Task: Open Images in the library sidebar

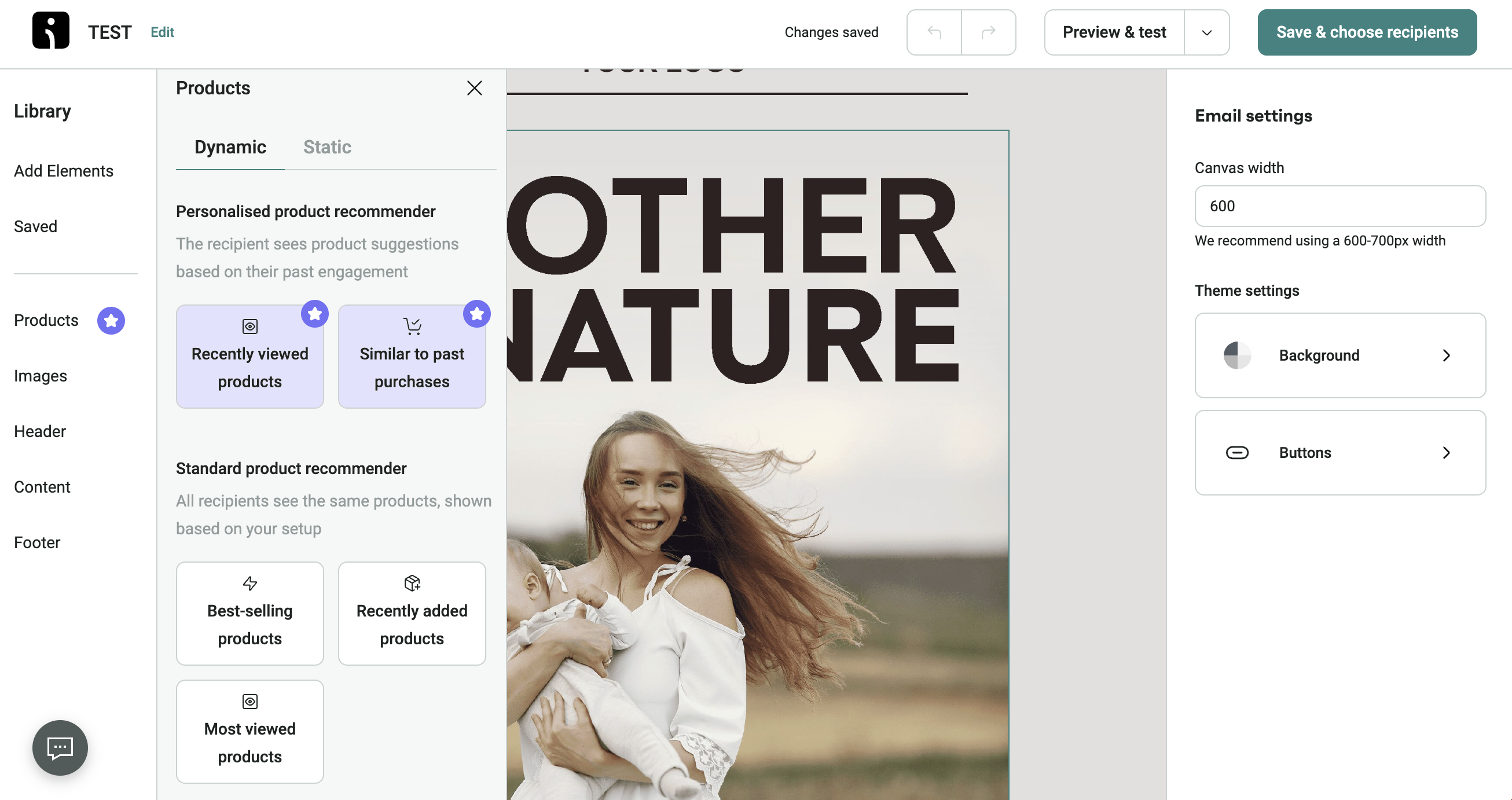Action: point(40,376)
